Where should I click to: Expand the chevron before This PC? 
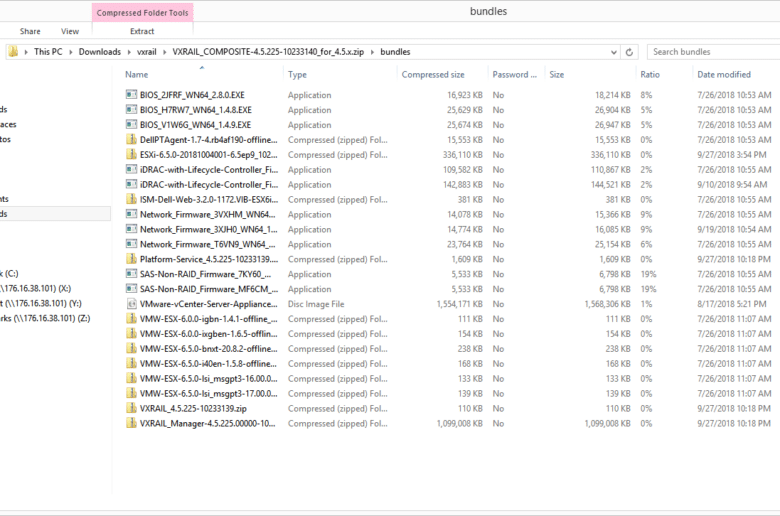pyautogui.click(x=26, y=52)
